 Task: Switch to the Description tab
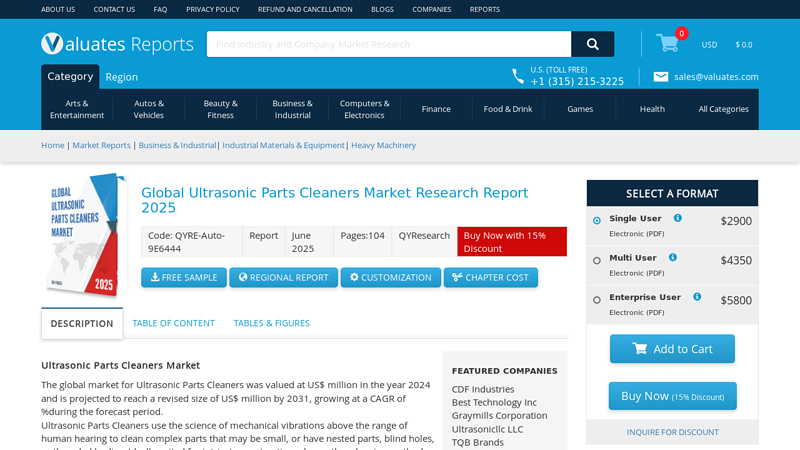click(82, 323)
